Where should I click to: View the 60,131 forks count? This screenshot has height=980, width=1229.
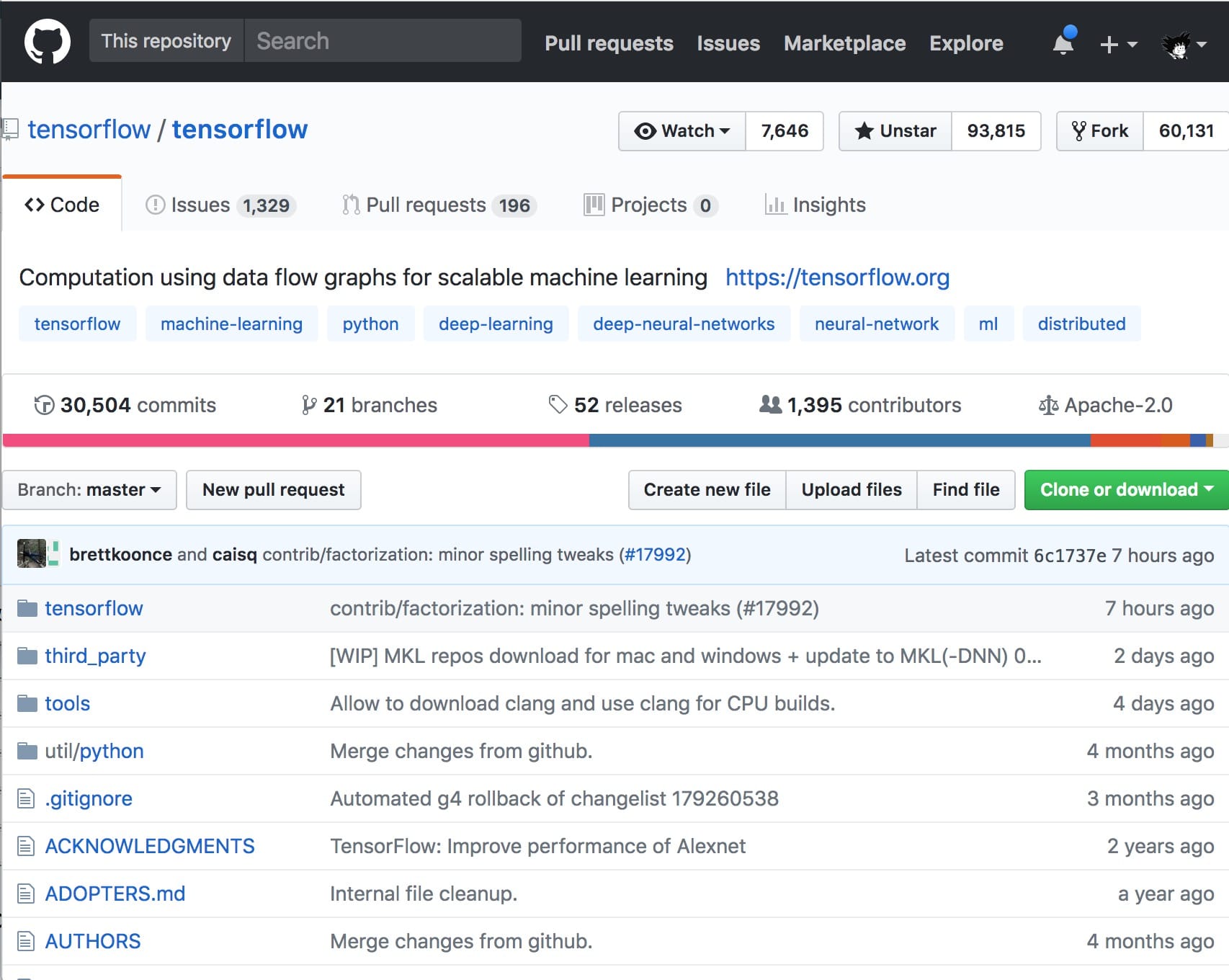point(1186,131)
